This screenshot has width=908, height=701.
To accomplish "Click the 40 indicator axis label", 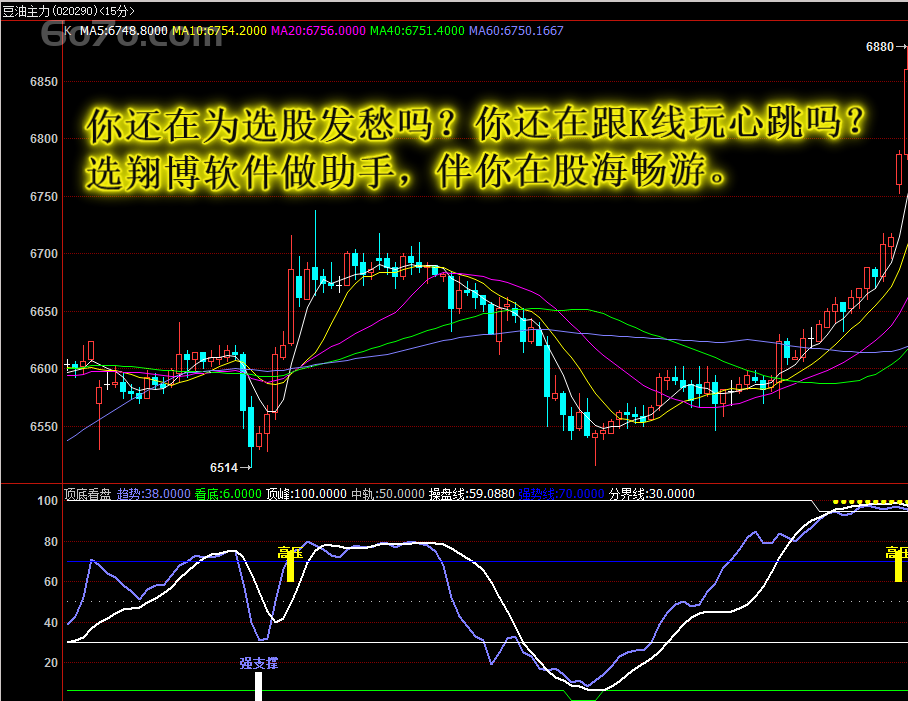I will coord(51,623).
